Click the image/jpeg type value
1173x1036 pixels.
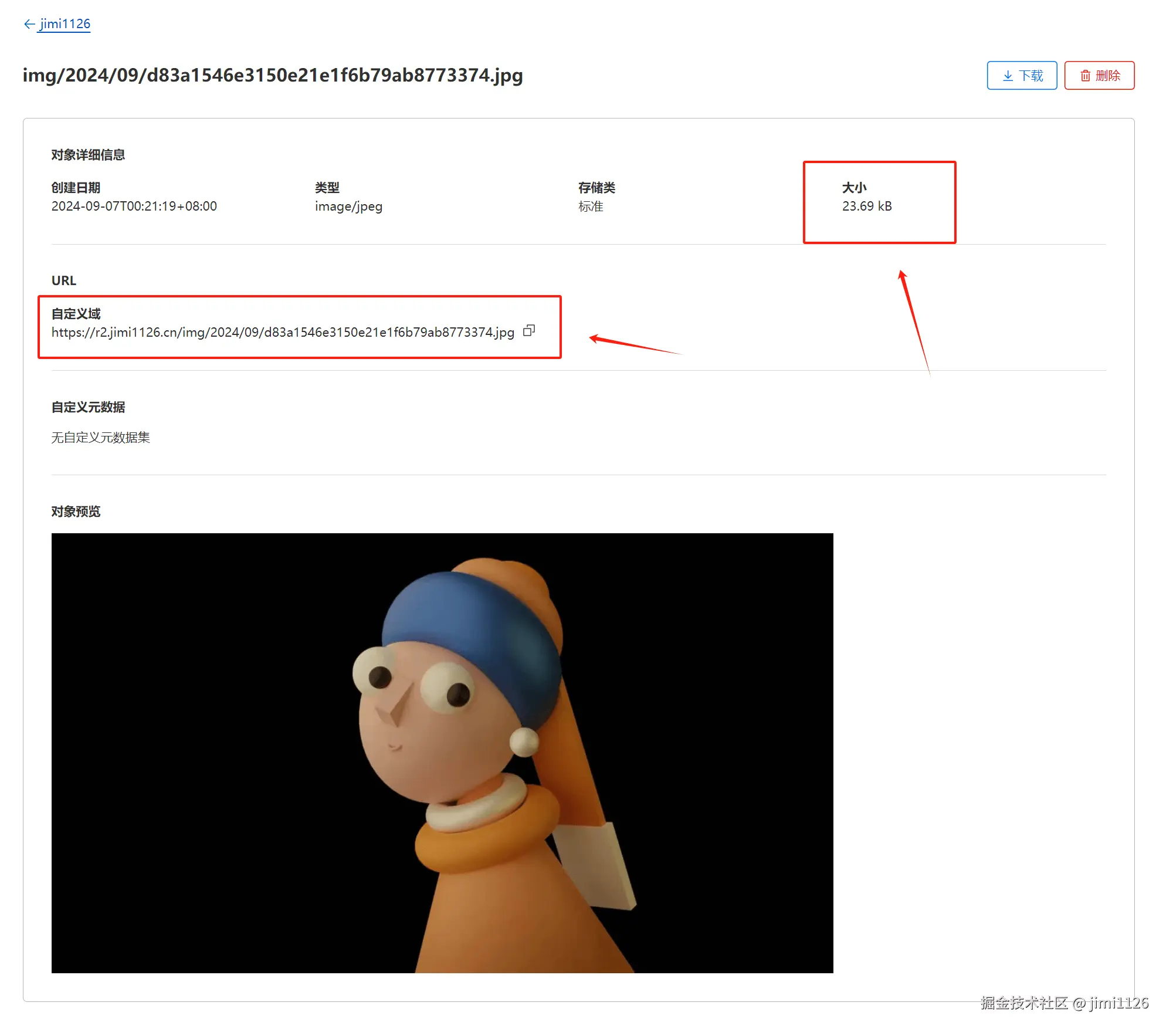point(348,206)
